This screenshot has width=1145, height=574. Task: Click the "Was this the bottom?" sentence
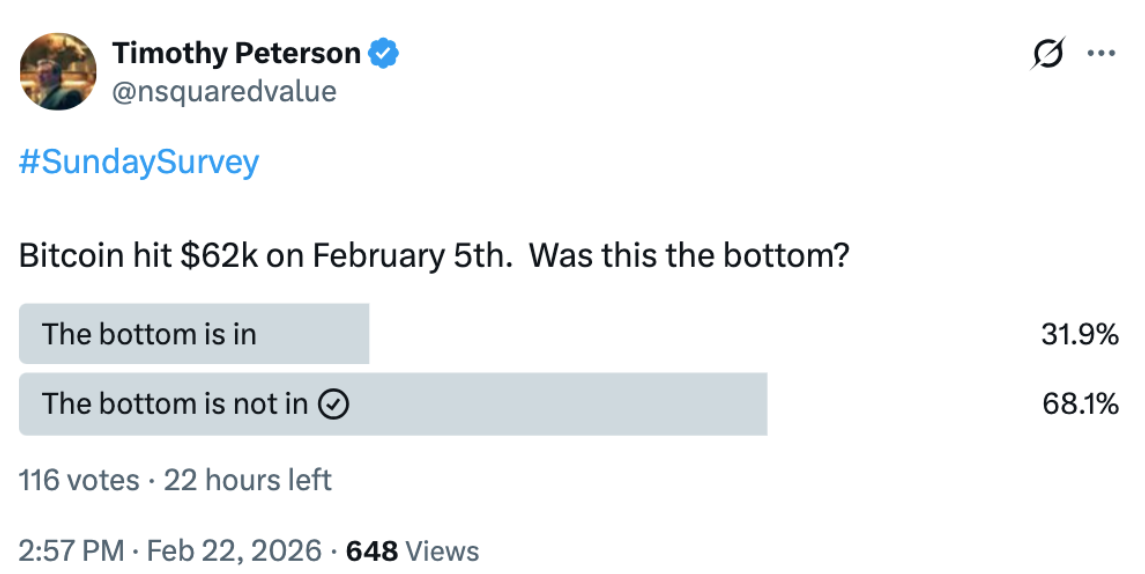pos(689,255)
